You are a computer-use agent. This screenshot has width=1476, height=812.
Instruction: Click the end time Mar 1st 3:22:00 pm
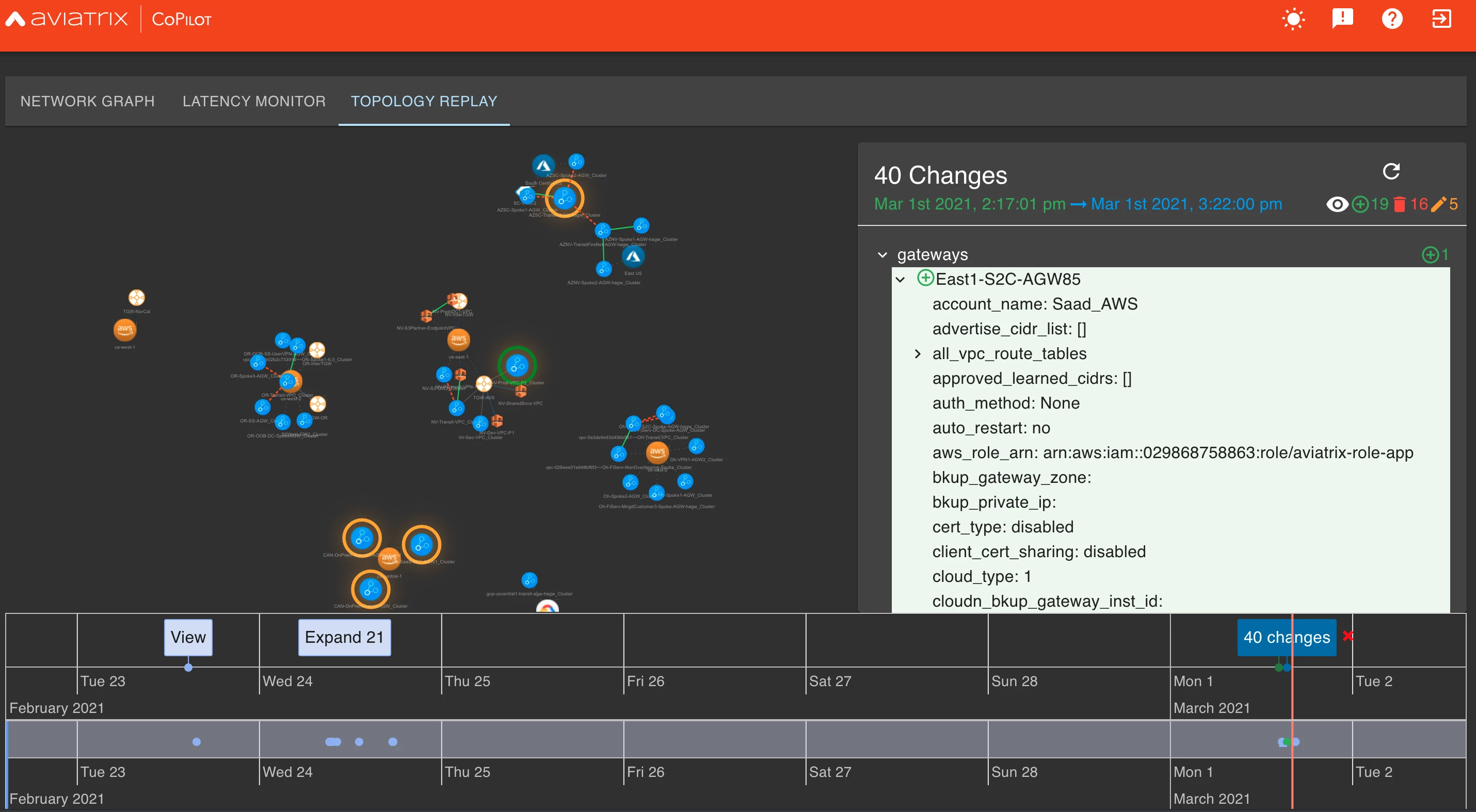click(x=1186, y=204)
